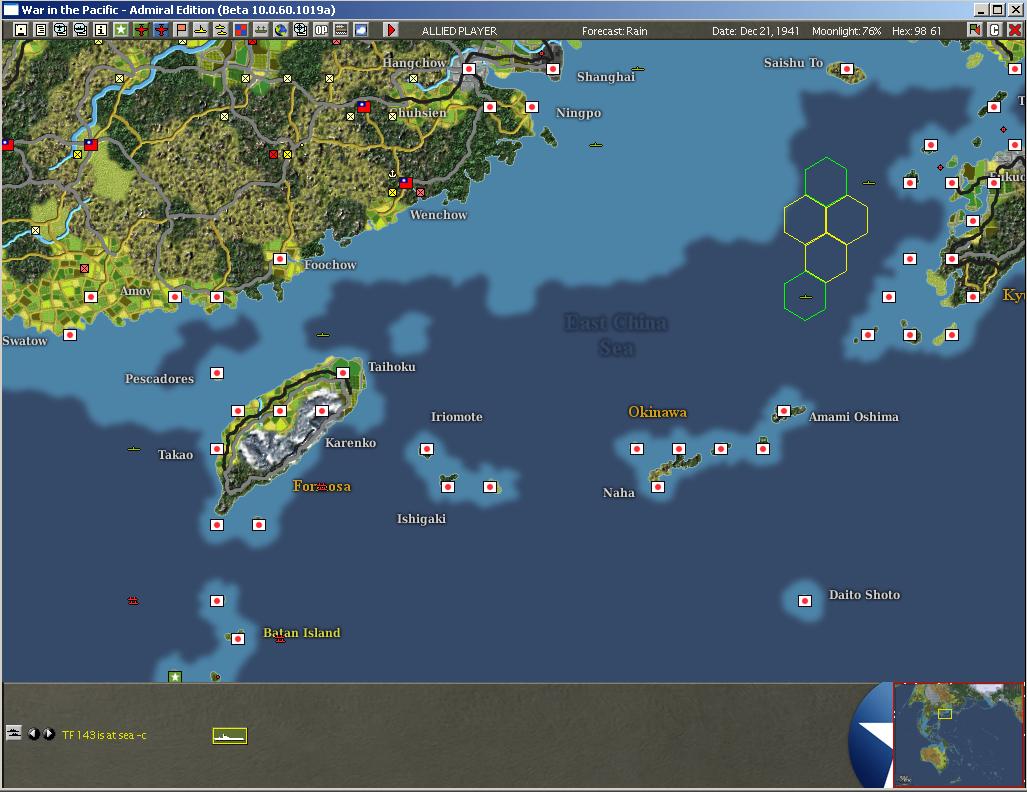
Task: Select the yellow-framed TF 143 ship icon
Action: 230,736
